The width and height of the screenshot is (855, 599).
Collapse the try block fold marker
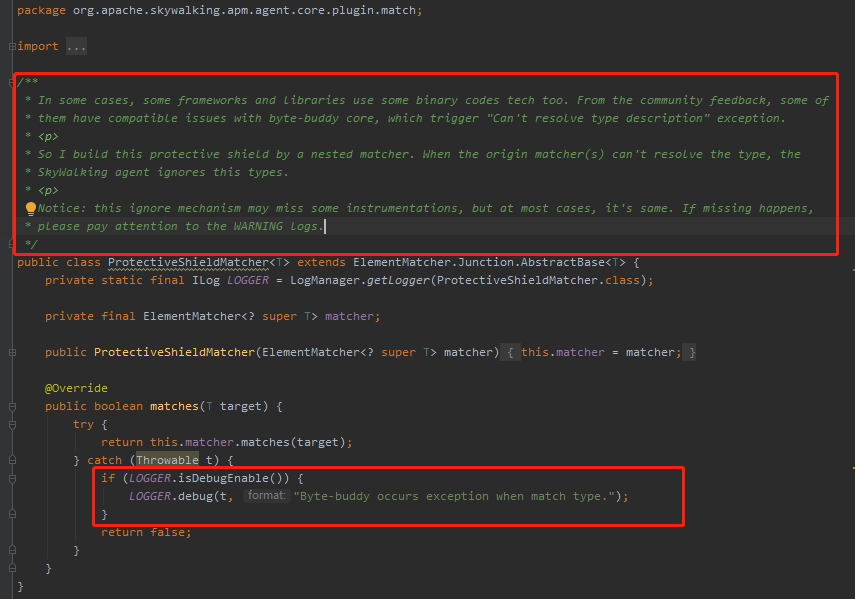tap(12, 425)
